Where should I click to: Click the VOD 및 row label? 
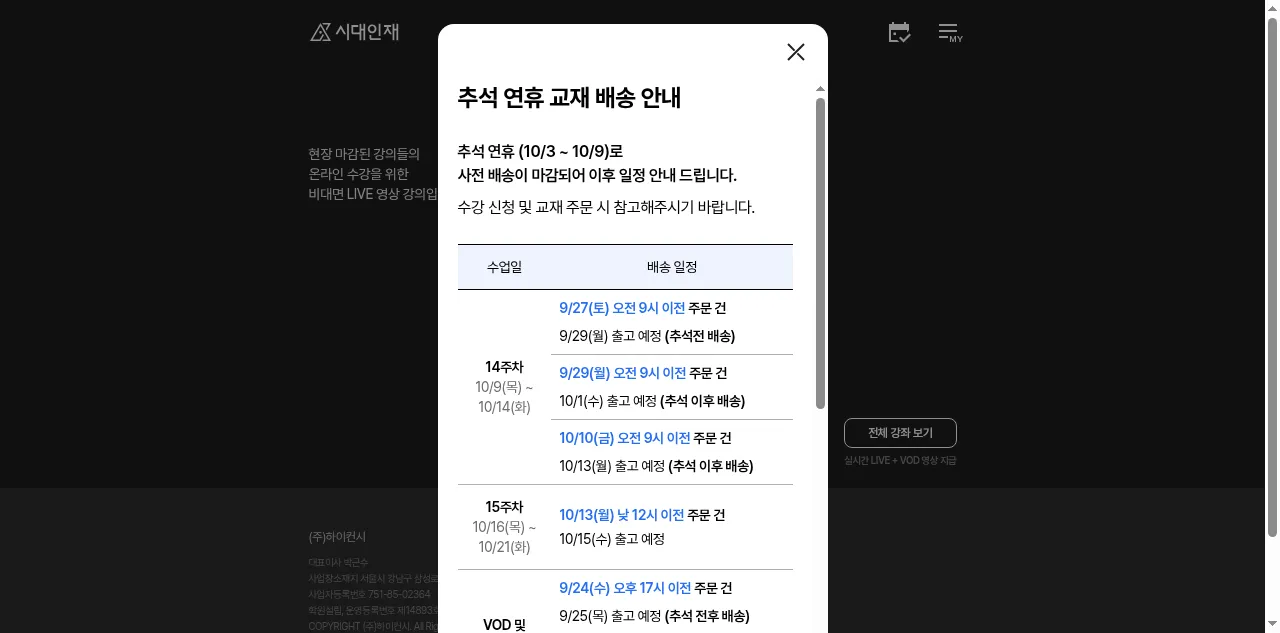pyautogui.click(x=504, y=625)
